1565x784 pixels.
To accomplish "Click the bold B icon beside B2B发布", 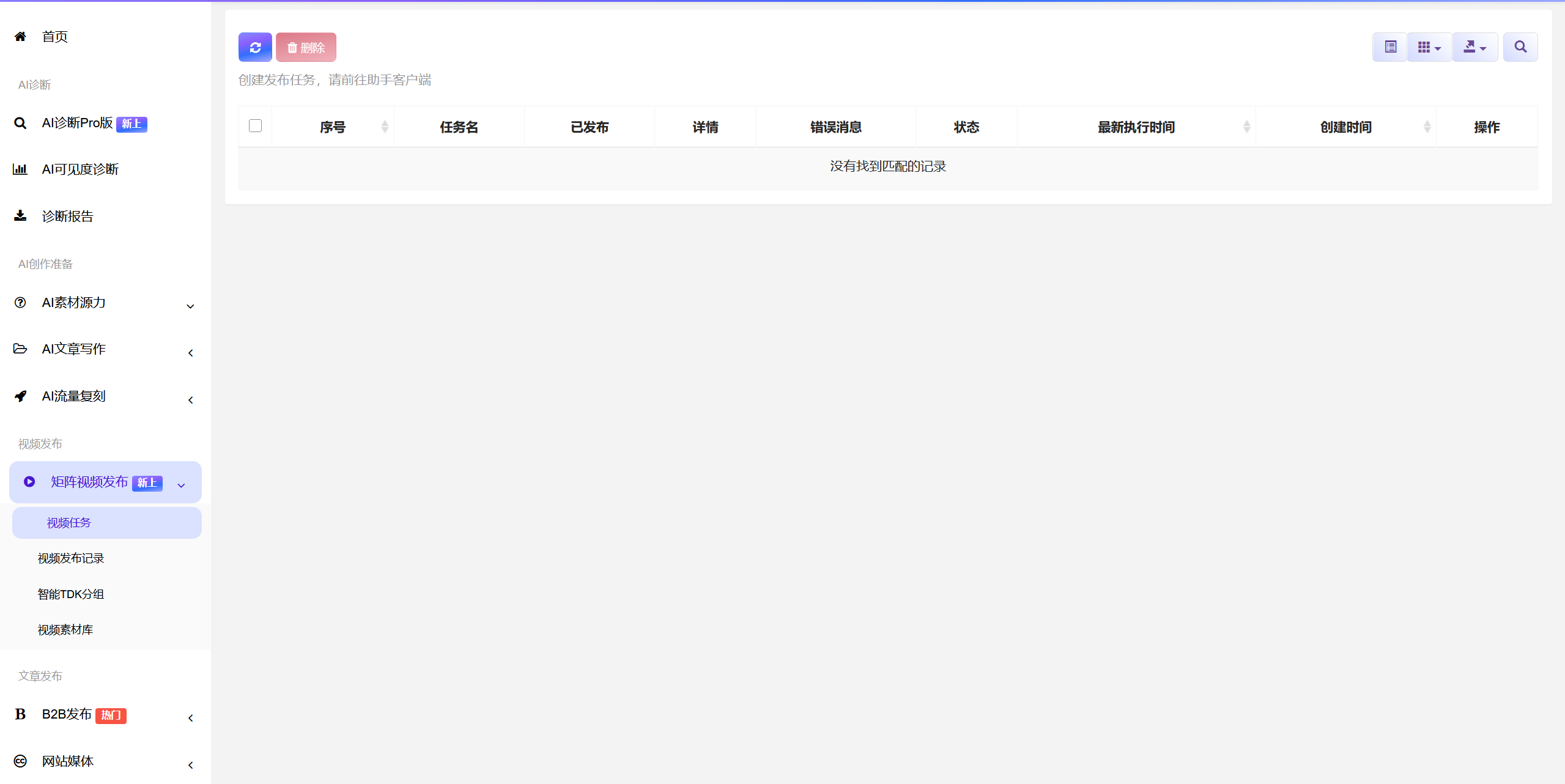I will point(20,714).
